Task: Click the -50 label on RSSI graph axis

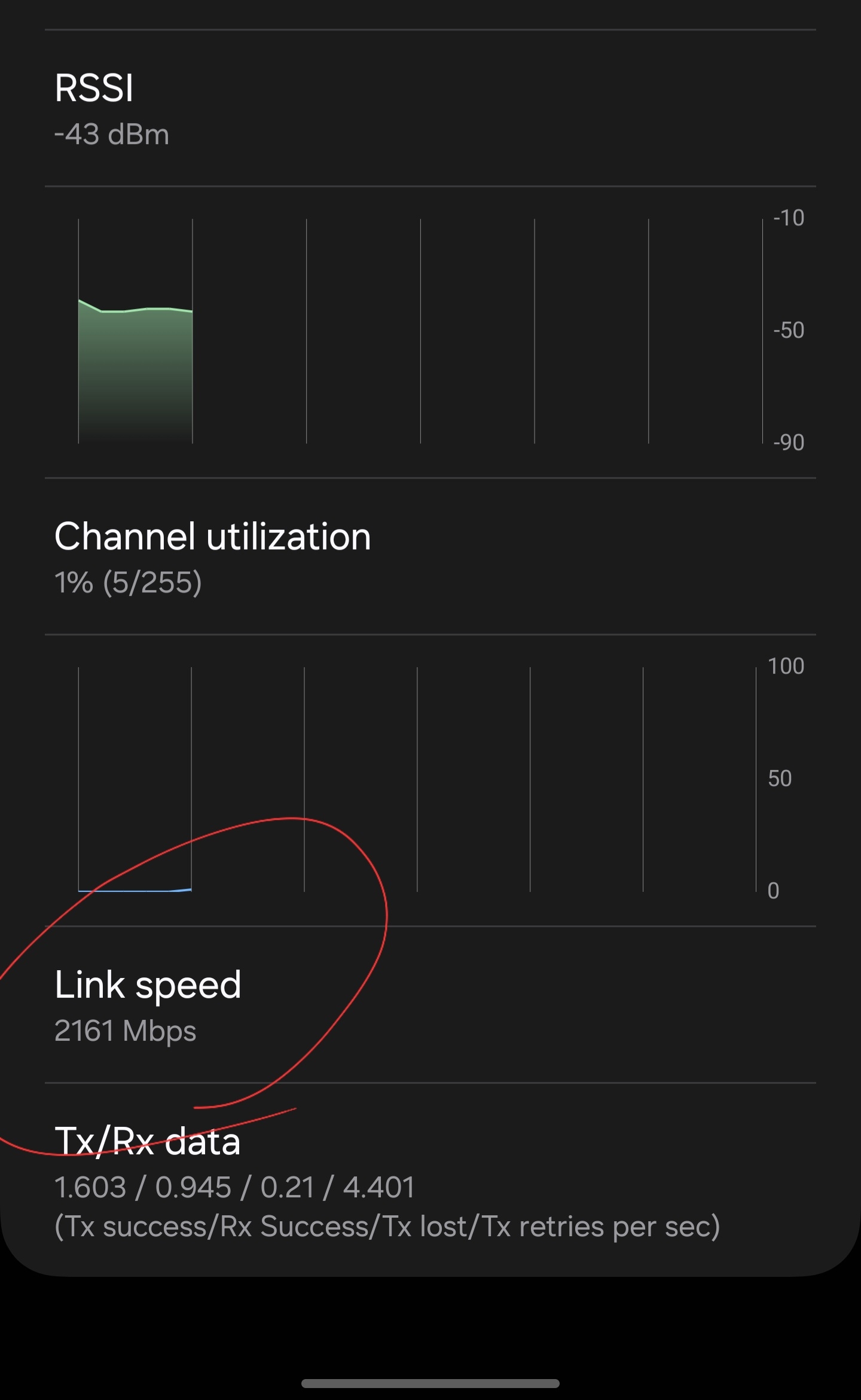Action: pos(789,331)
